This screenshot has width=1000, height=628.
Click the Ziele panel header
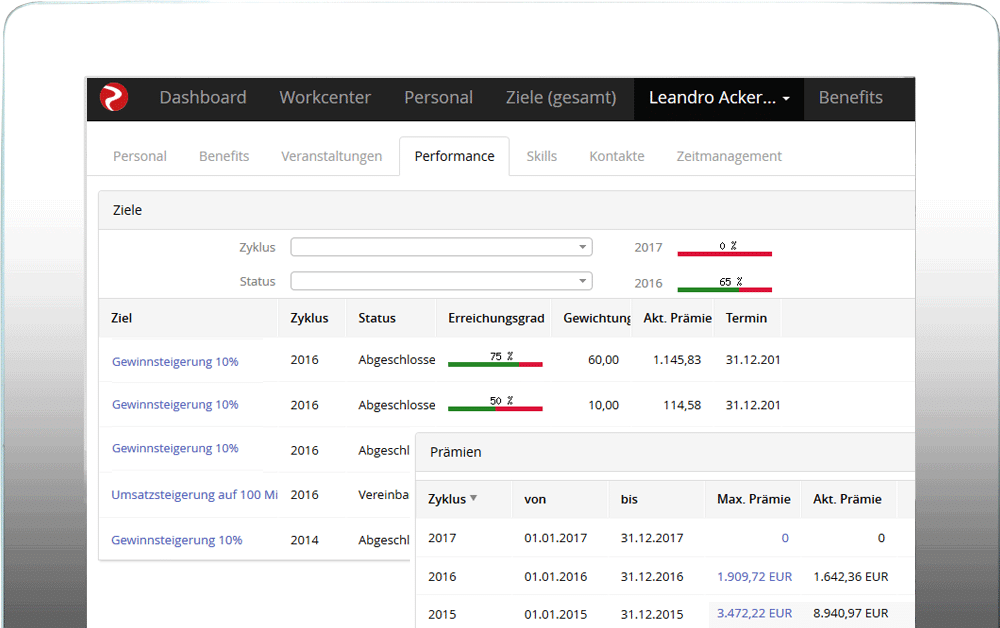(506, 210)
